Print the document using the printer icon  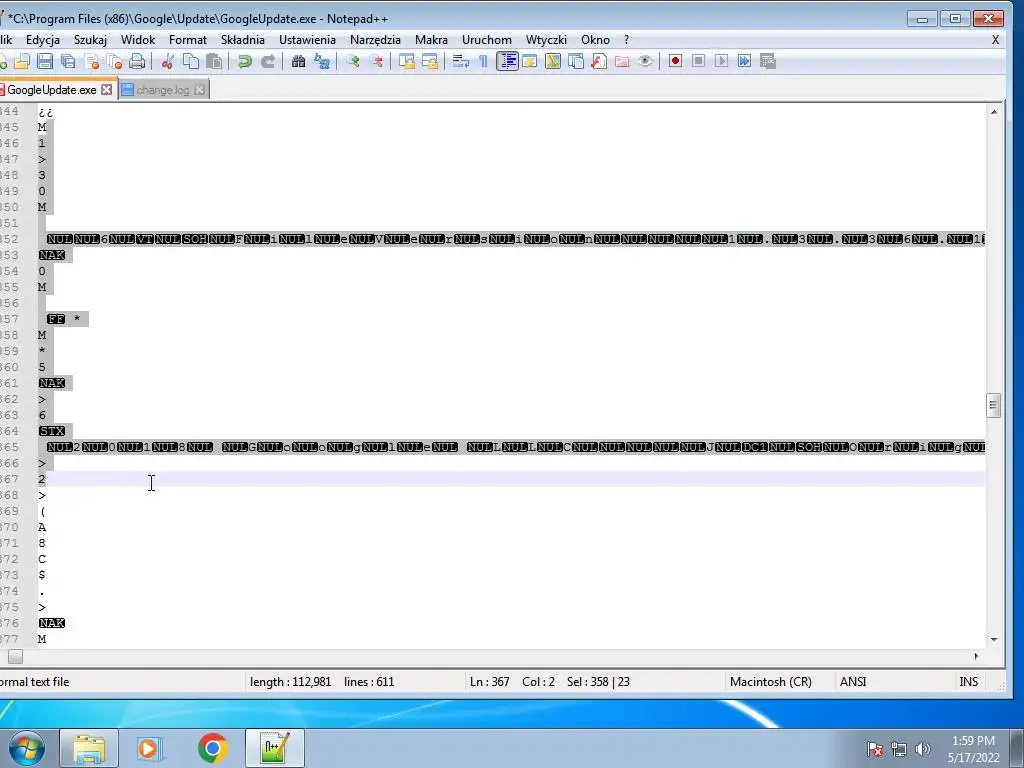click(137, 61)
